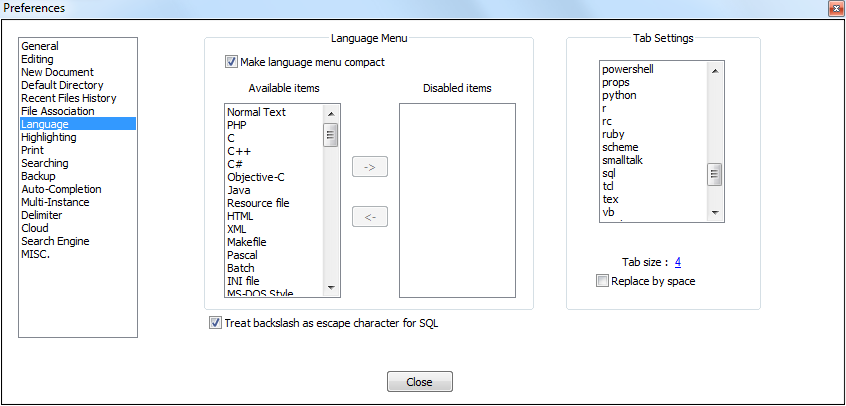This screenshot has height=406, width=846.
Task: Enable Replace by space checkbox
Action: (602, 281)
